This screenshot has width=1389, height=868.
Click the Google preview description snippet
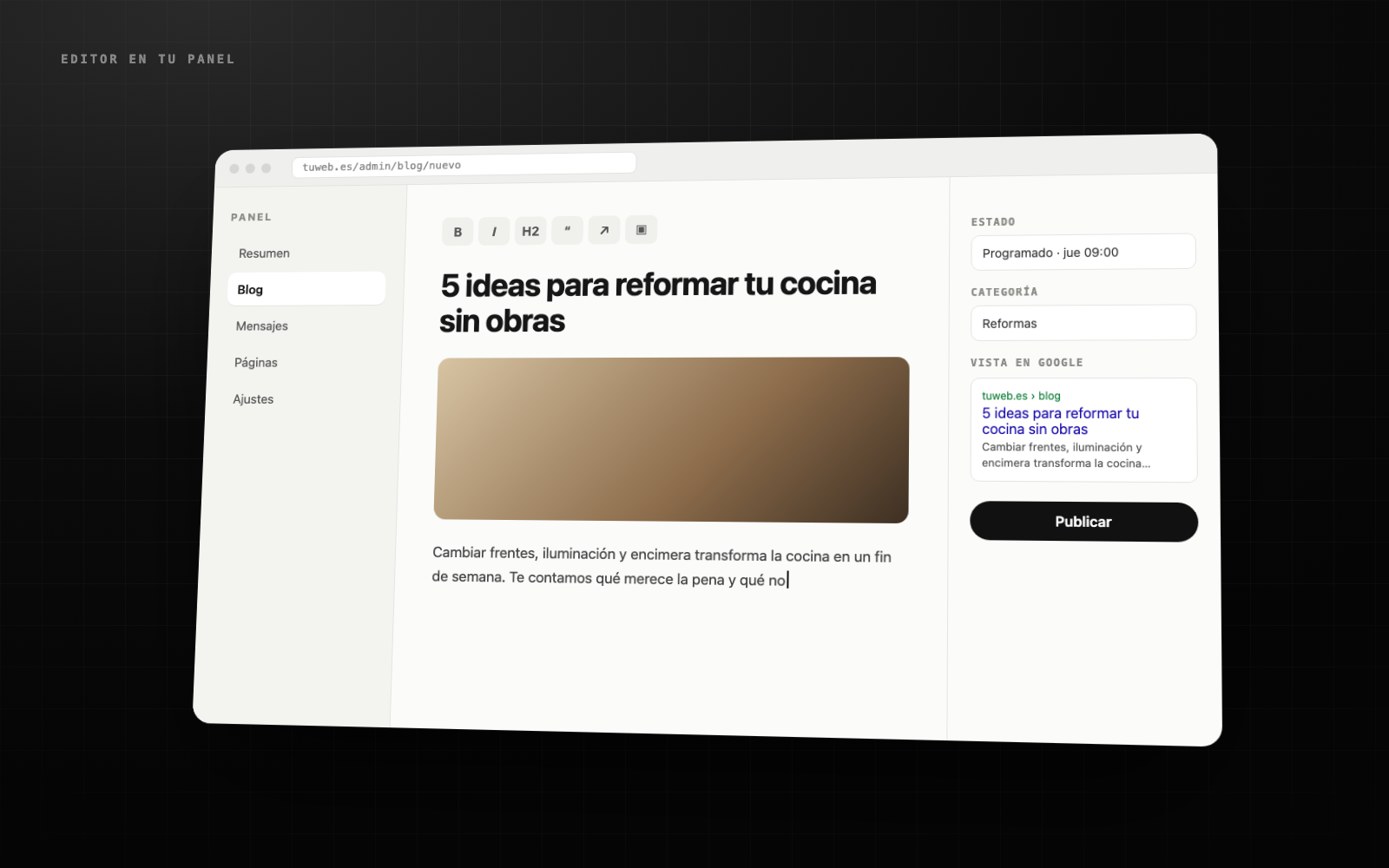click(x=1066, y=455)
